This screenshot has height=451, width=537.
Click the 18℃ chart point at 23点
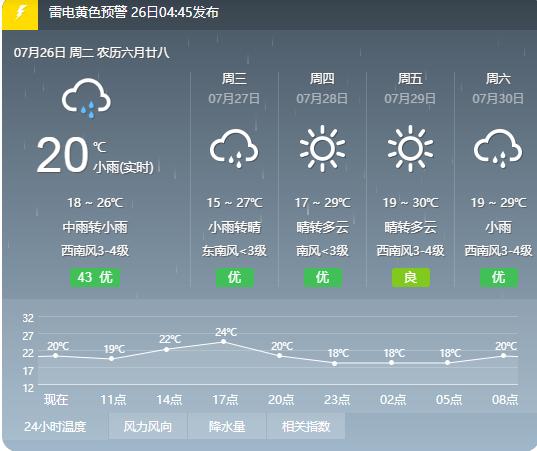coord(335,363)
